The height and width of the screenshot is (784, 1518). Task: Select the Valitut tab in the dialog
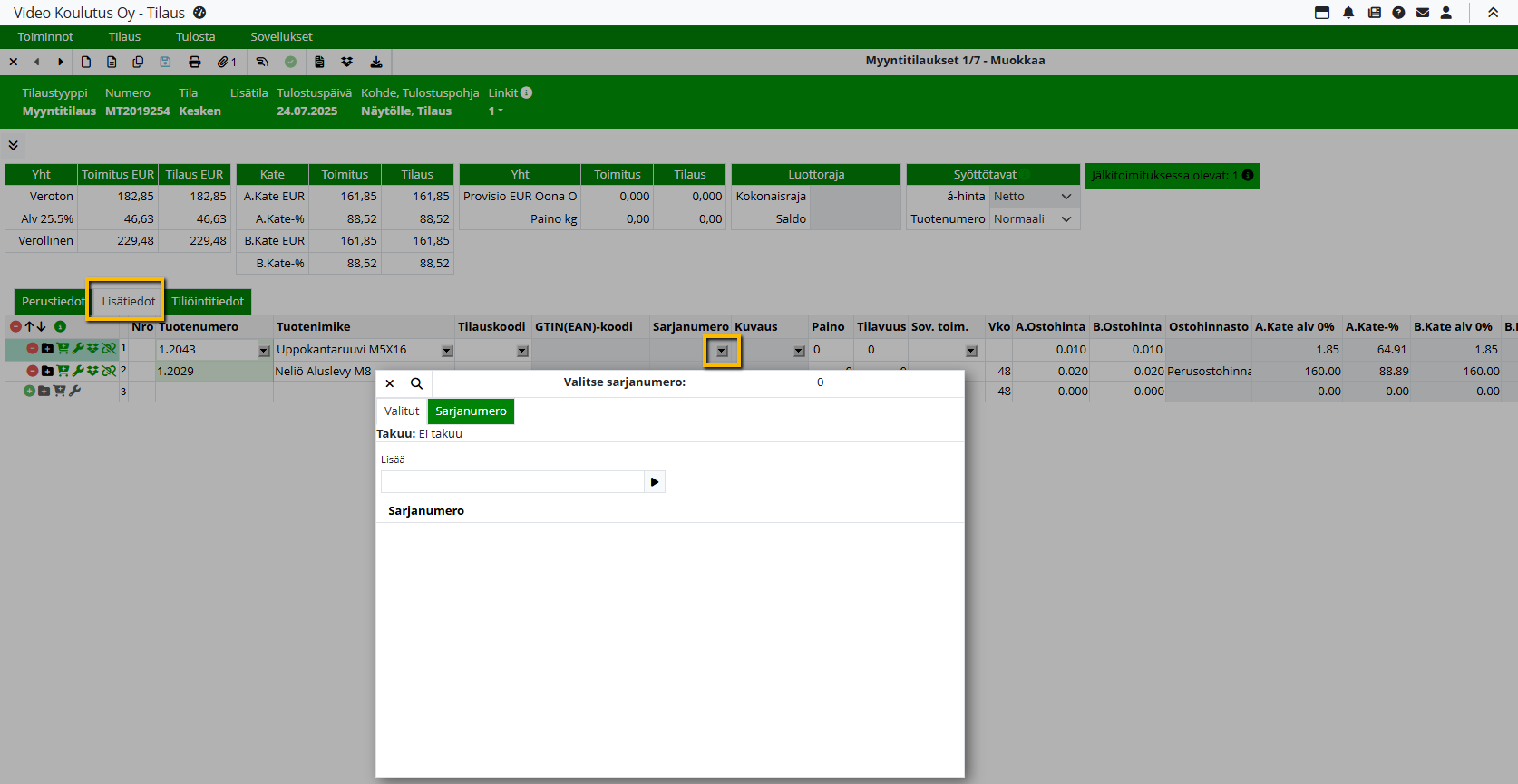[x=402, y=411]
